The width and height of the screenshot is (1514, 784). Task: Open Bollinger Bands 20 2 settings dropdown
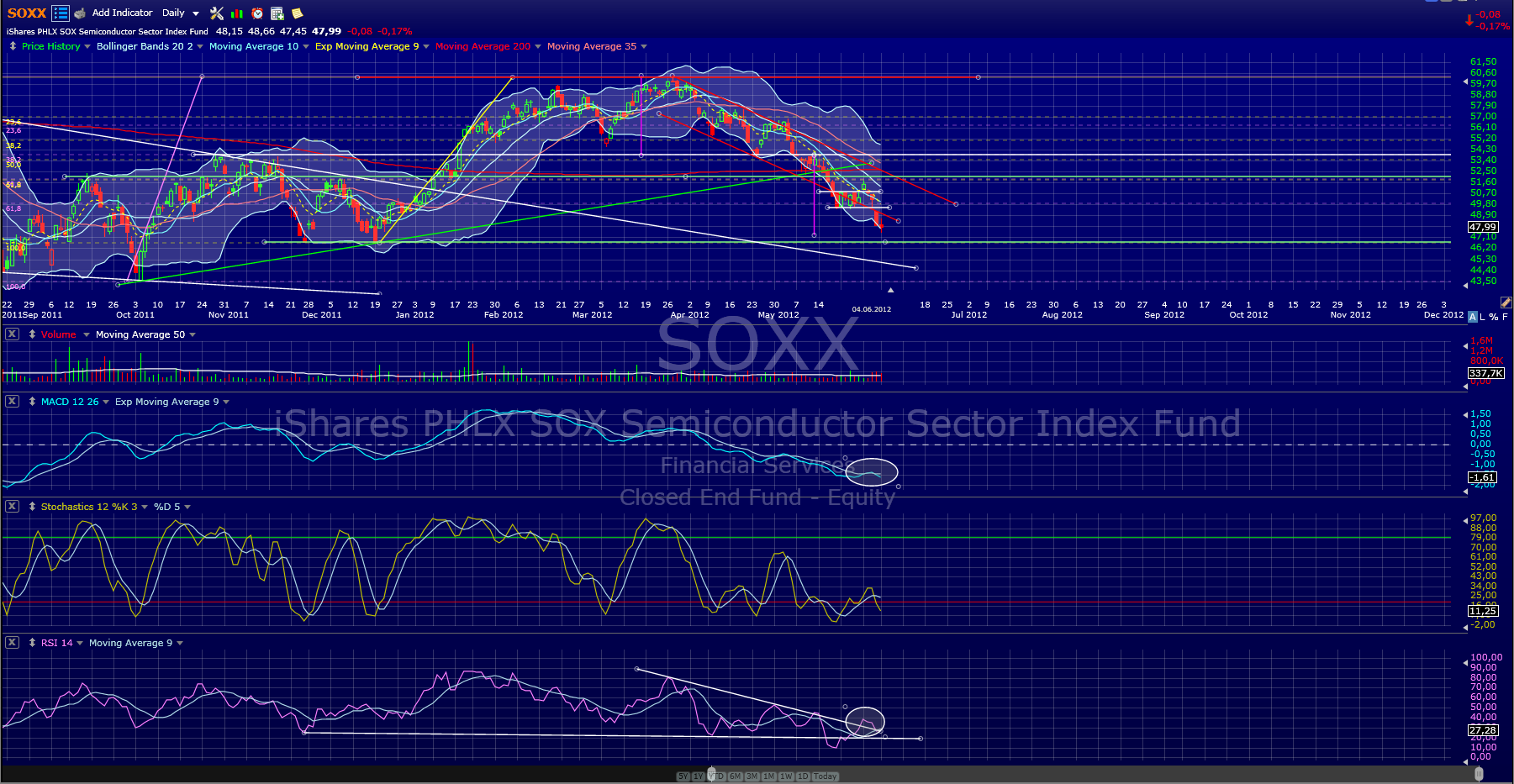click(x=200, y=47)
